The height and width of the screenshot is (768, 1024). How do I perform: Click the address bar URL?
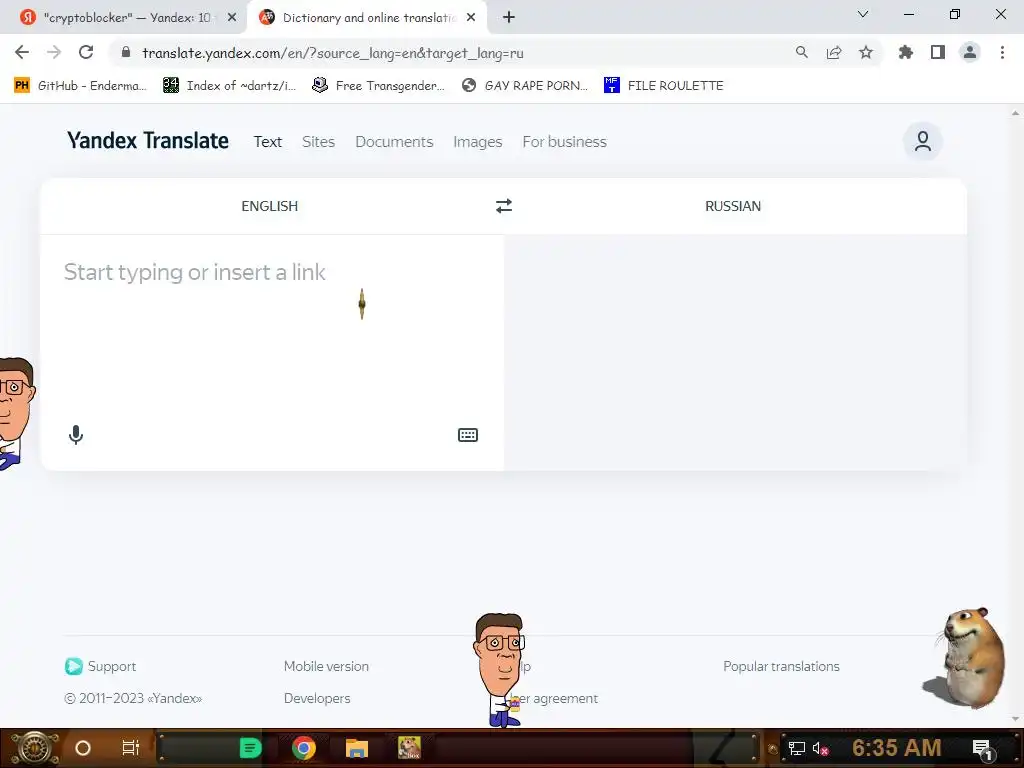[x=332, y=53]
